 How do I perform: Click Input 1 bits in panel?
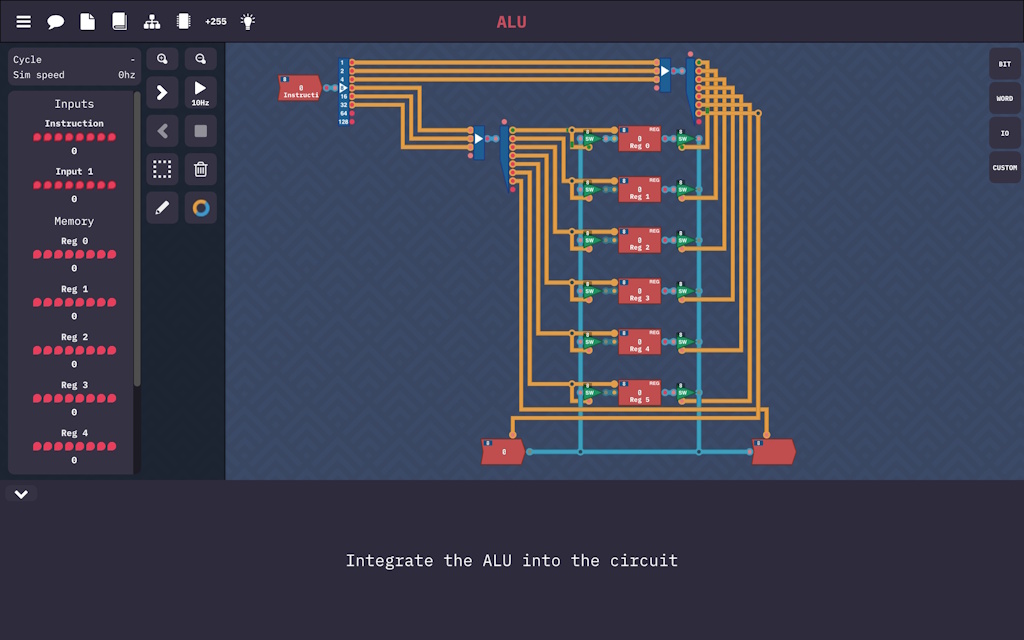(x=74, y=185)
